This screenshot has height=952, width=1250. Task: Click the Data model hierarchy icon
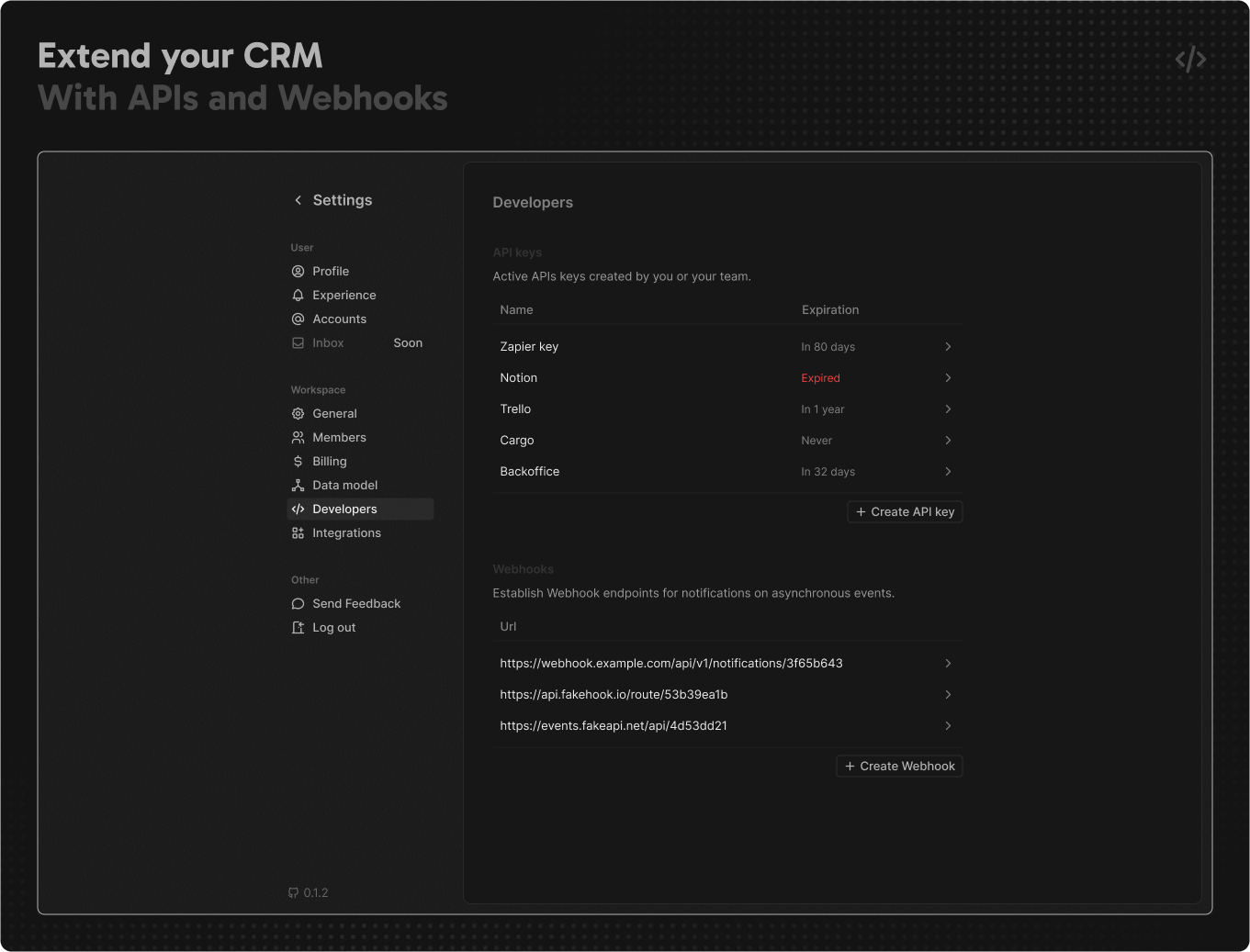point(298,486)
